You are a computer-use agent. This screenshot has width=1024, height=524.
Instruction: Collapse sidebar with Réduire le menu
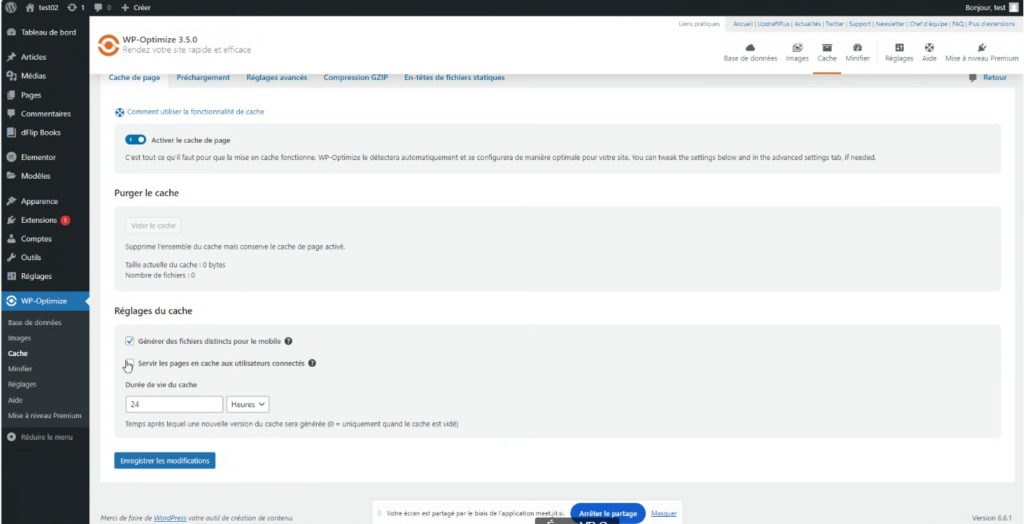click(42, 437)
